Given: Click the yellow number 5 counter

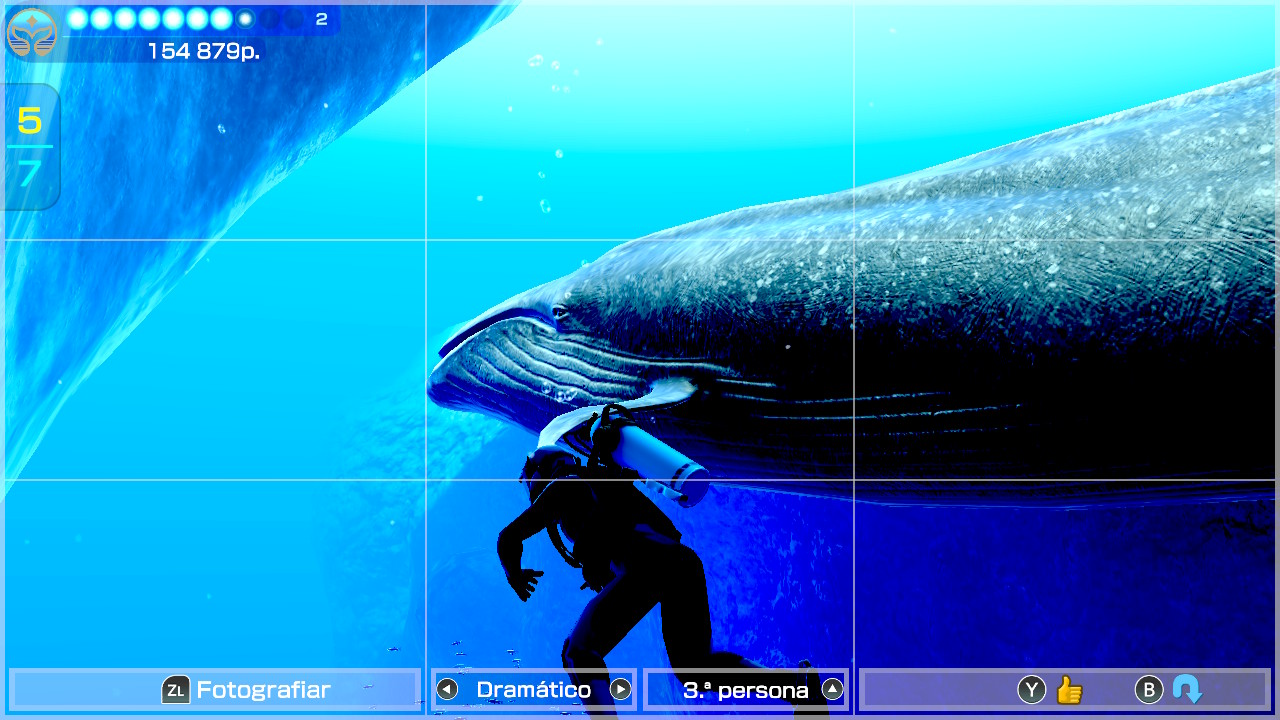Looking at the screenshot, I should pyautogui.click(x=30, y=121).
